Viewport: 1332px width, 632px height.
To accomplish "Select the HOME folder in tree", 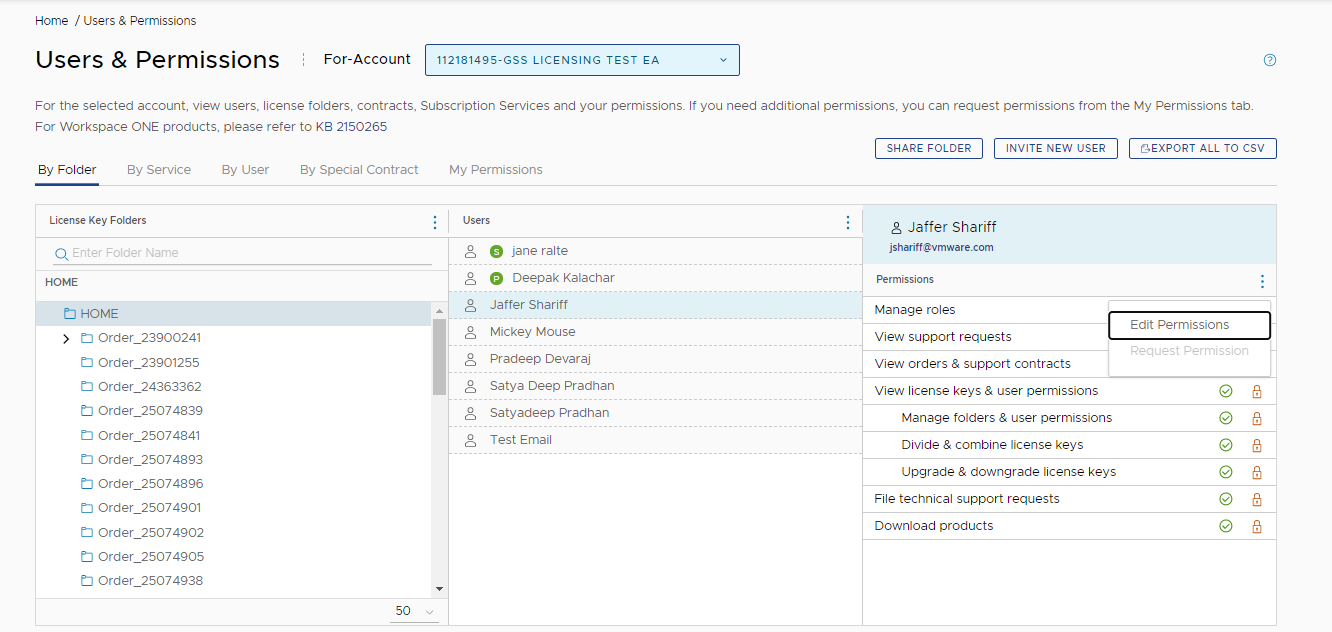I will pos(234,314).
